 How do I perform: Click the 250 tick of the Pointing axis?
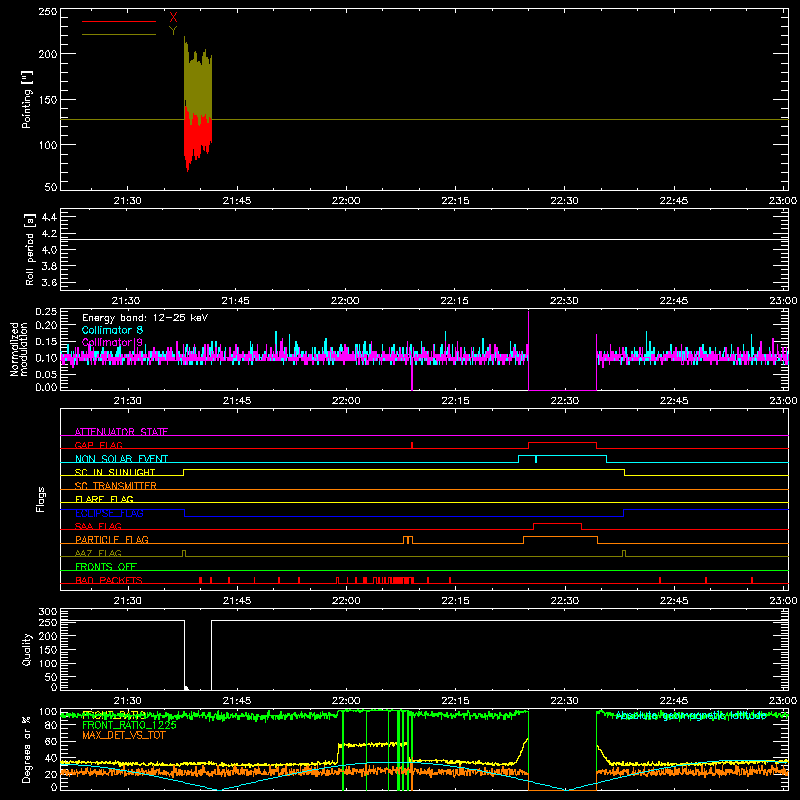pos(47,12)
